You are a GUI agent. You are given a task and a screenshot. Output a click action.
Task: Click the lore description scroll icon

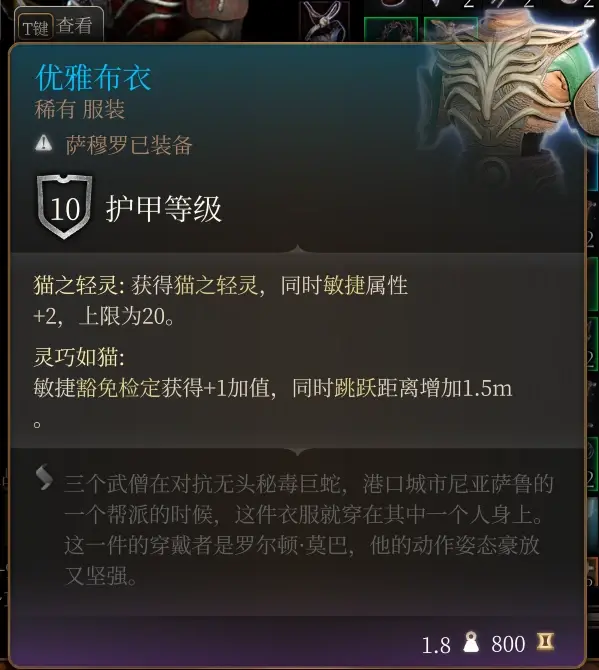45,477
